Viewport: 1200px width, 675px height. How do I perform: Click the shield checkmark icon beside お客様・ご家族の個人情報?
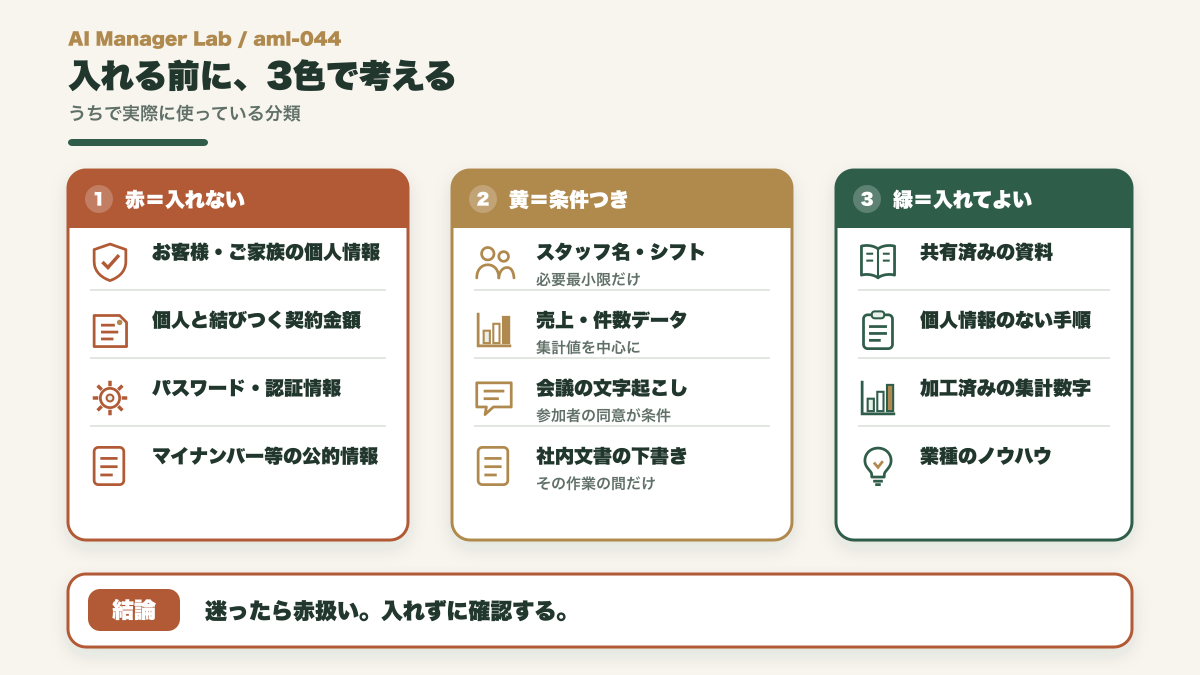pyautogui.click(x=109, y=262)
